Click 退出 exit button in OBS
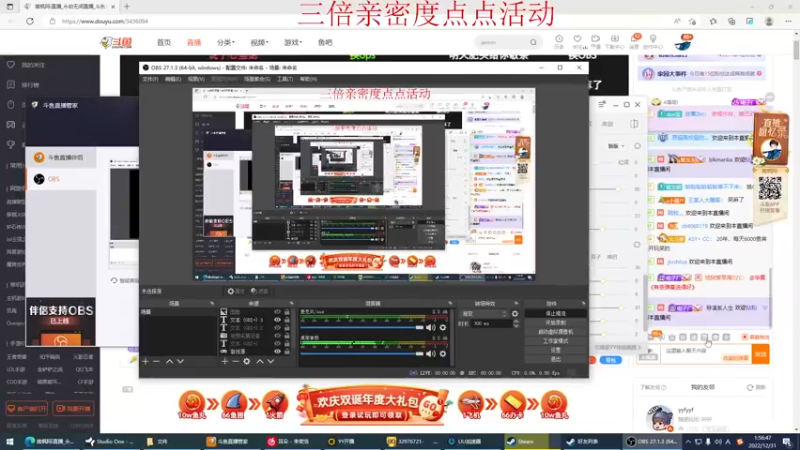 555,359
